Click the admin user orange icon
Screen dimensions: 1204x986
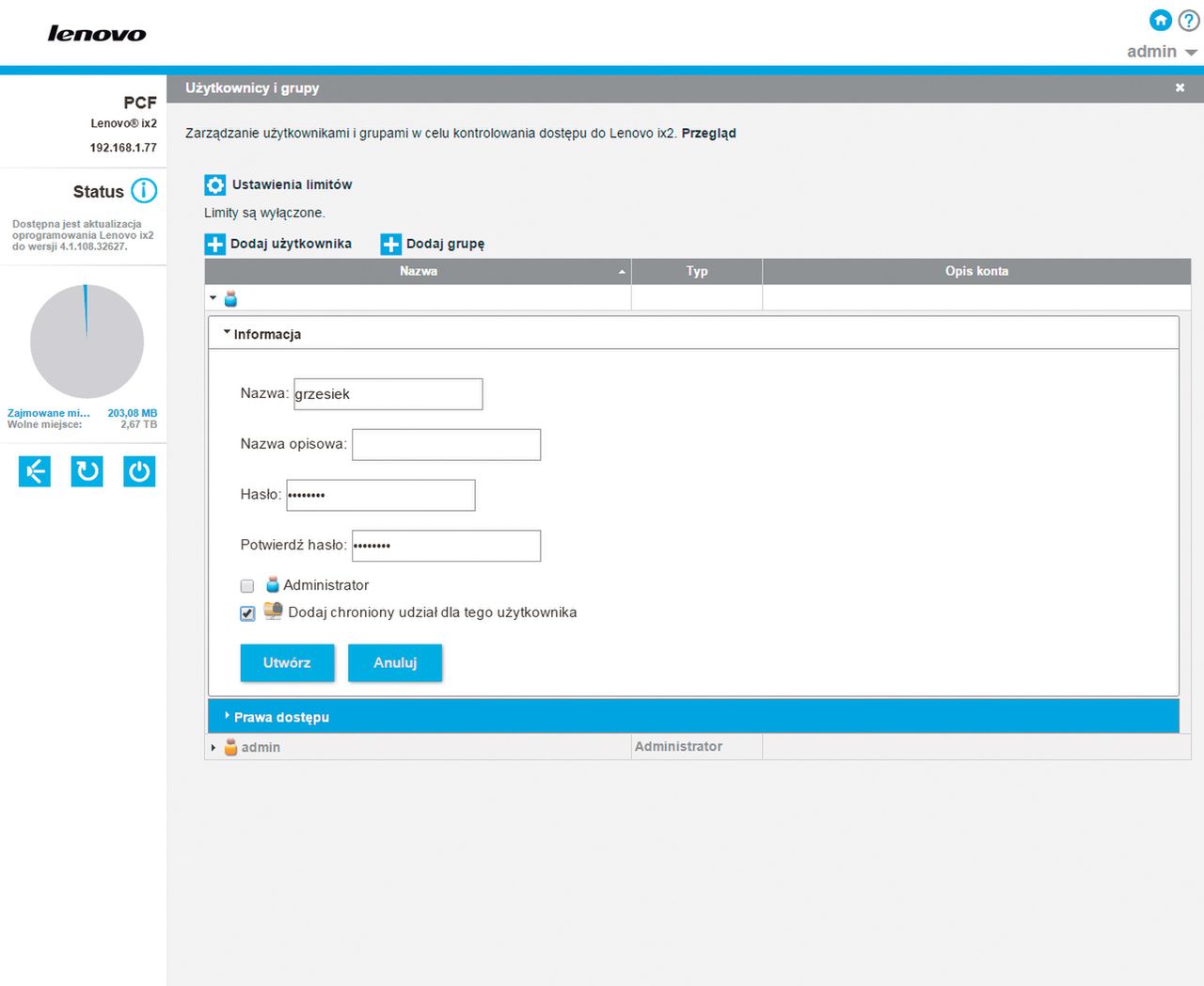click(x=230, y=748)
